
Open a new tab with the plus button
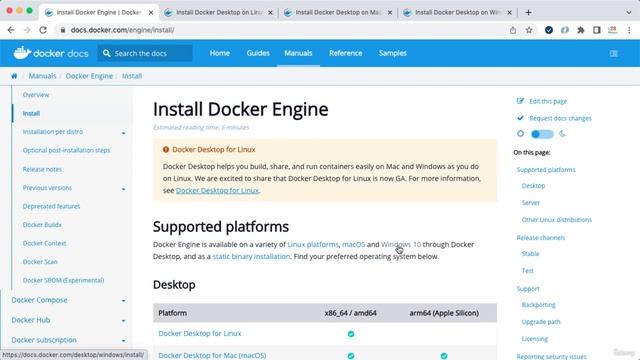528,12
